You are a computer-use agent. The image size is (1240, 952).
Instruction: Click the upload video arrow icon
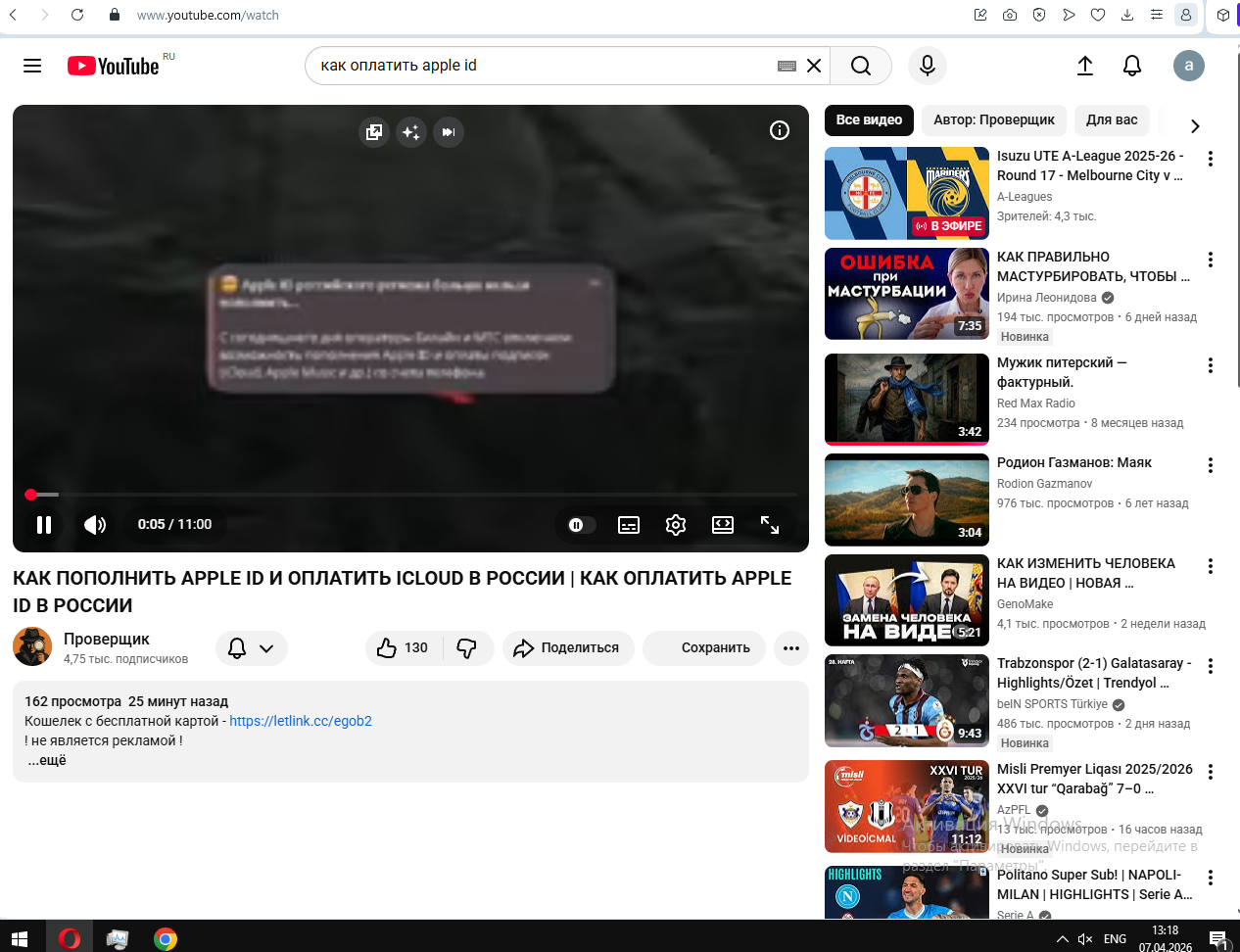click(1084, 66)
